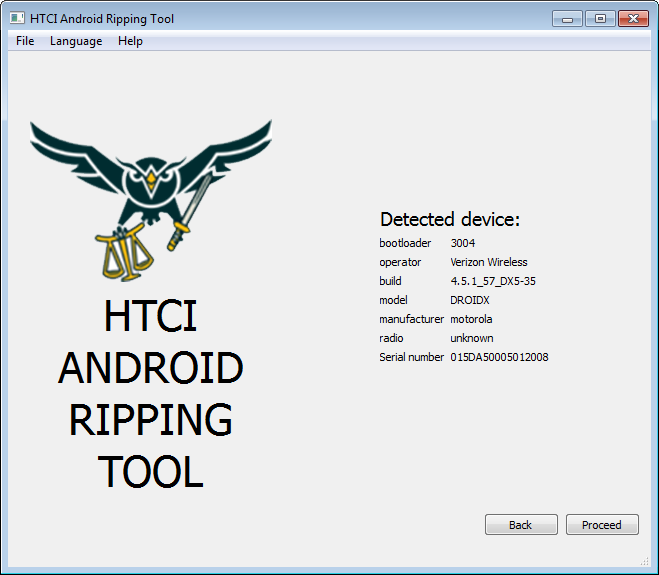Click the 'Detected device:' heading
The height and width of the screenshot is (575, 659).
point(450,219)
